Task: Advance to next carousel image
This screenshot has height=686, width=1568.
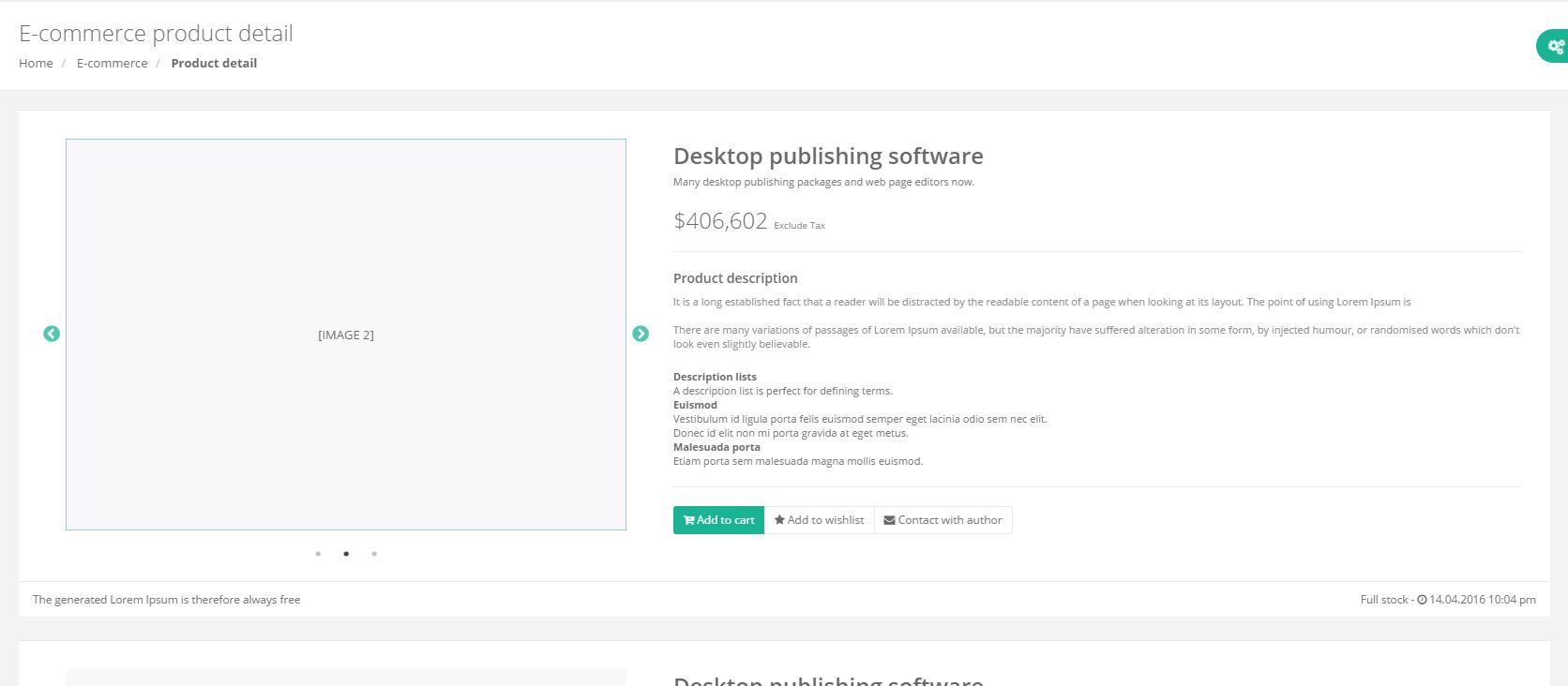Action: [x=641, y=334]
